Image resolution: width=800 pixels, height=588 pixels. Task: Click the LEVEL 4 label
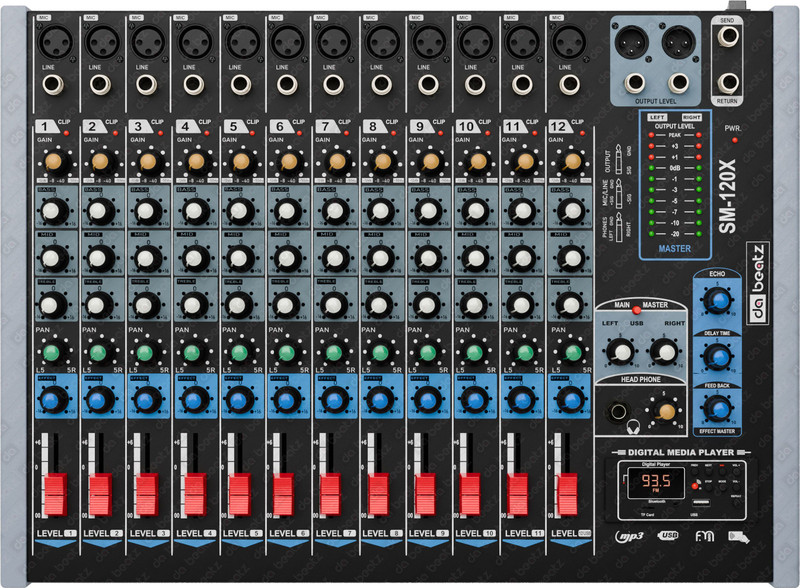196,533
